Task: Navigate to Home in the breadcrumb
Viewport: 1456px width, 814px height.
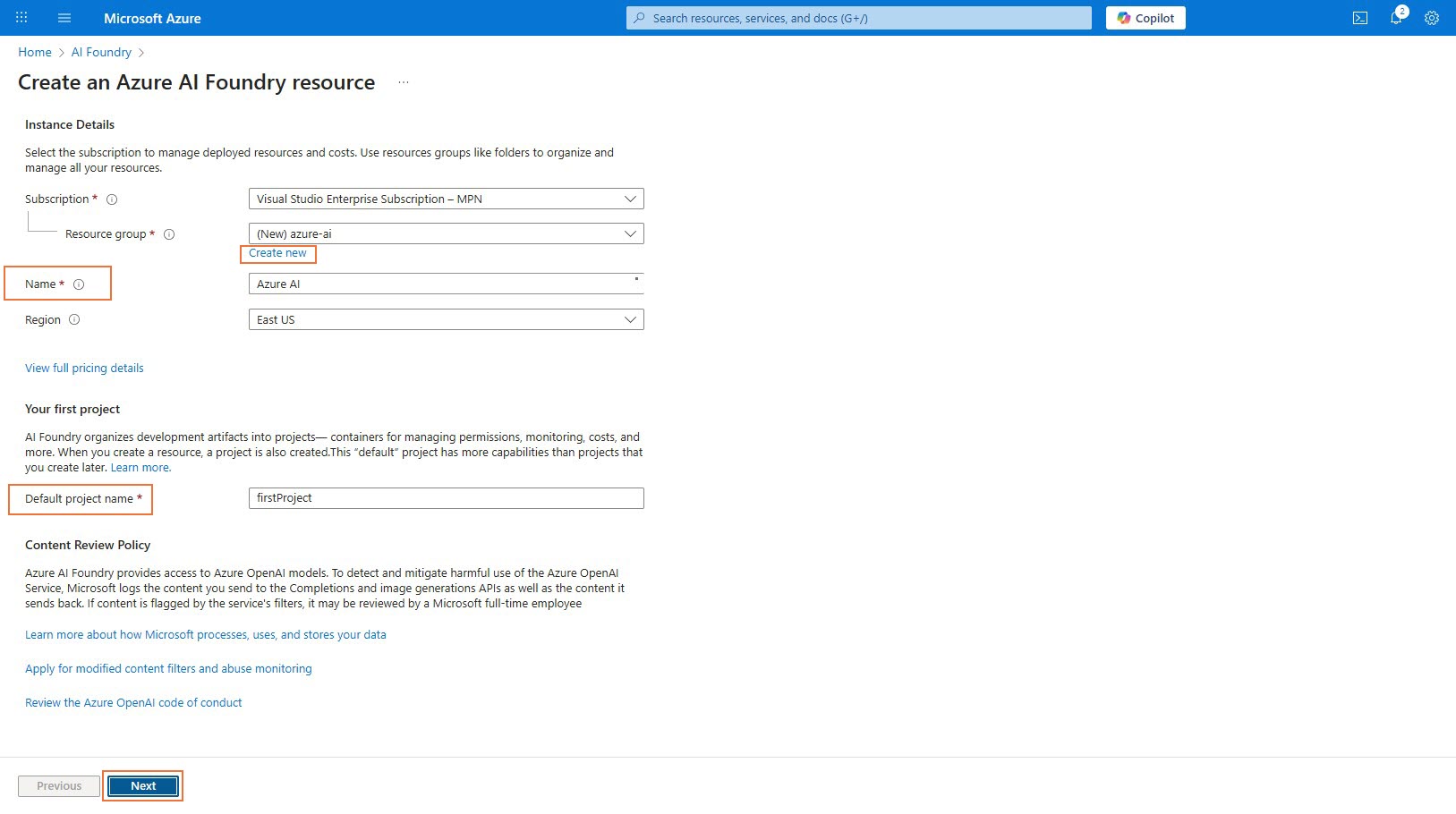Action: pos(35,53)
